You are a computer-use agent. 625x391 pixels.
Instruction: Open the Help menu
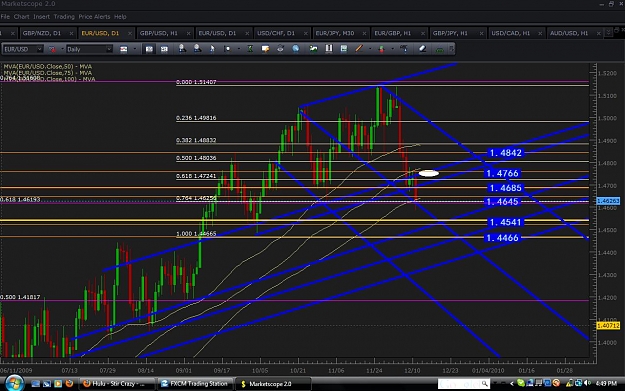pos(120,17)
